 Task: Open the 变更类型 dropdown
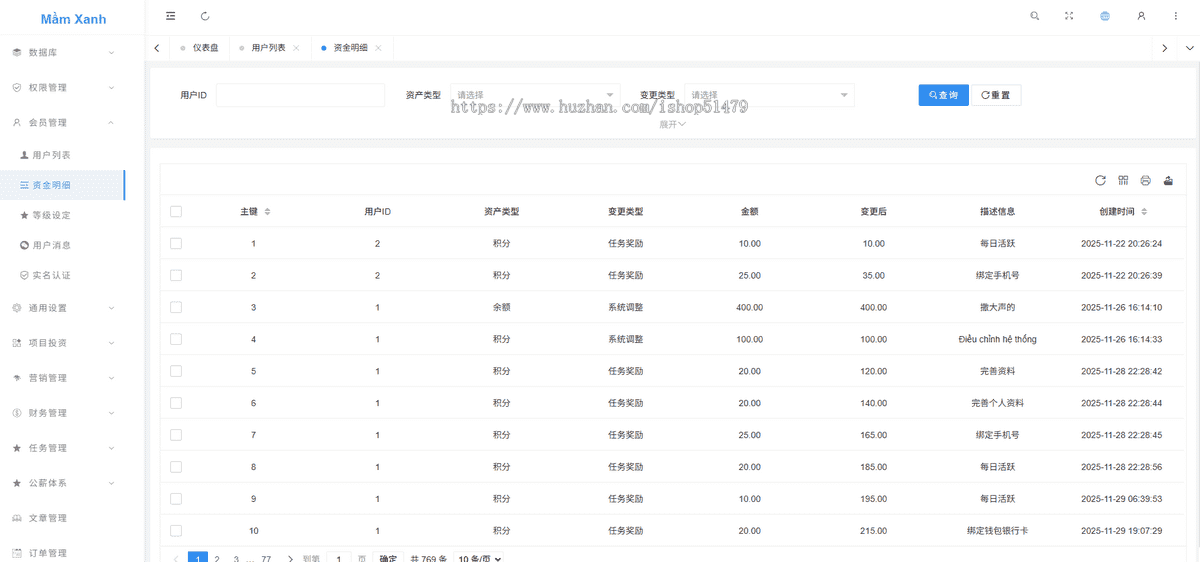click(x=769, y=95)
